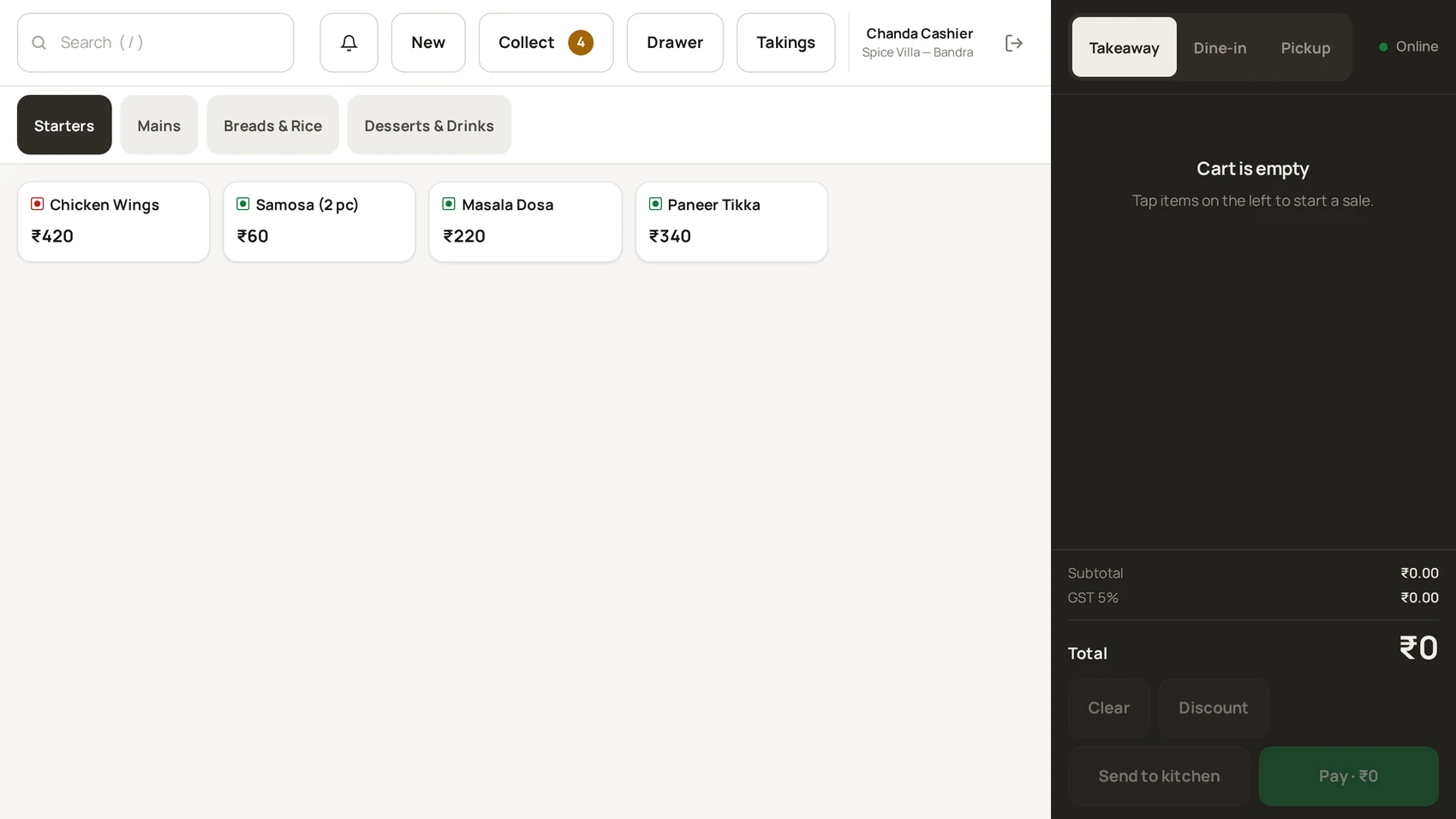The height and width of the screenshot is (819, 1456).
Task: Focus the Search input field
Action: 156,43
